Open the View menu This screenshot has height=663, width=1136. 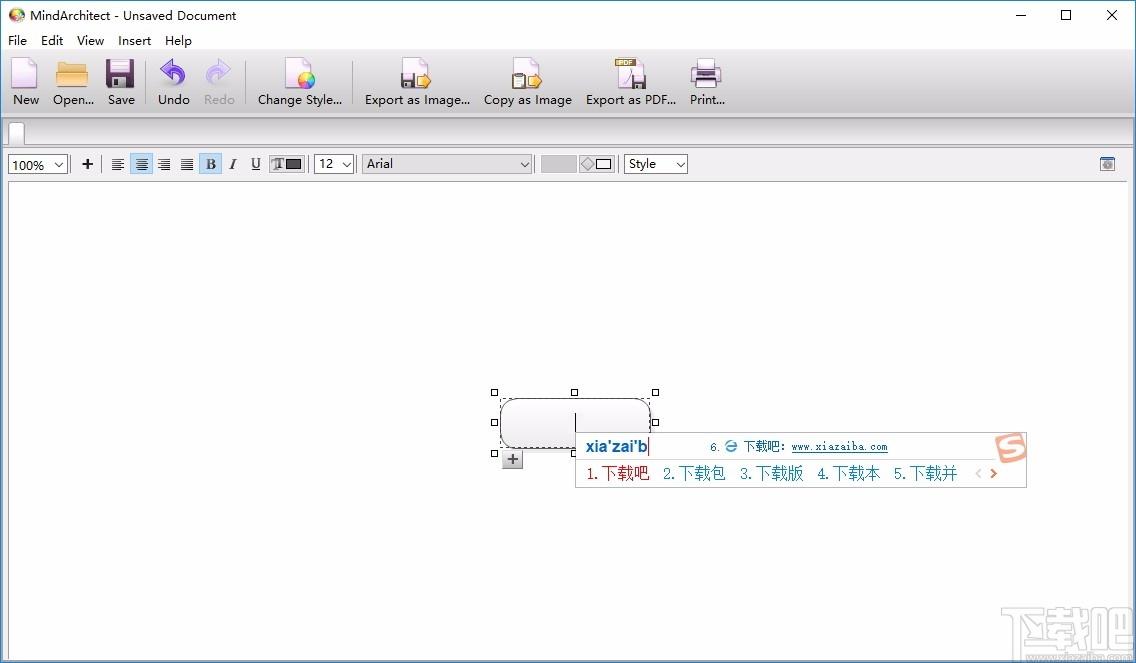[91, 41]
